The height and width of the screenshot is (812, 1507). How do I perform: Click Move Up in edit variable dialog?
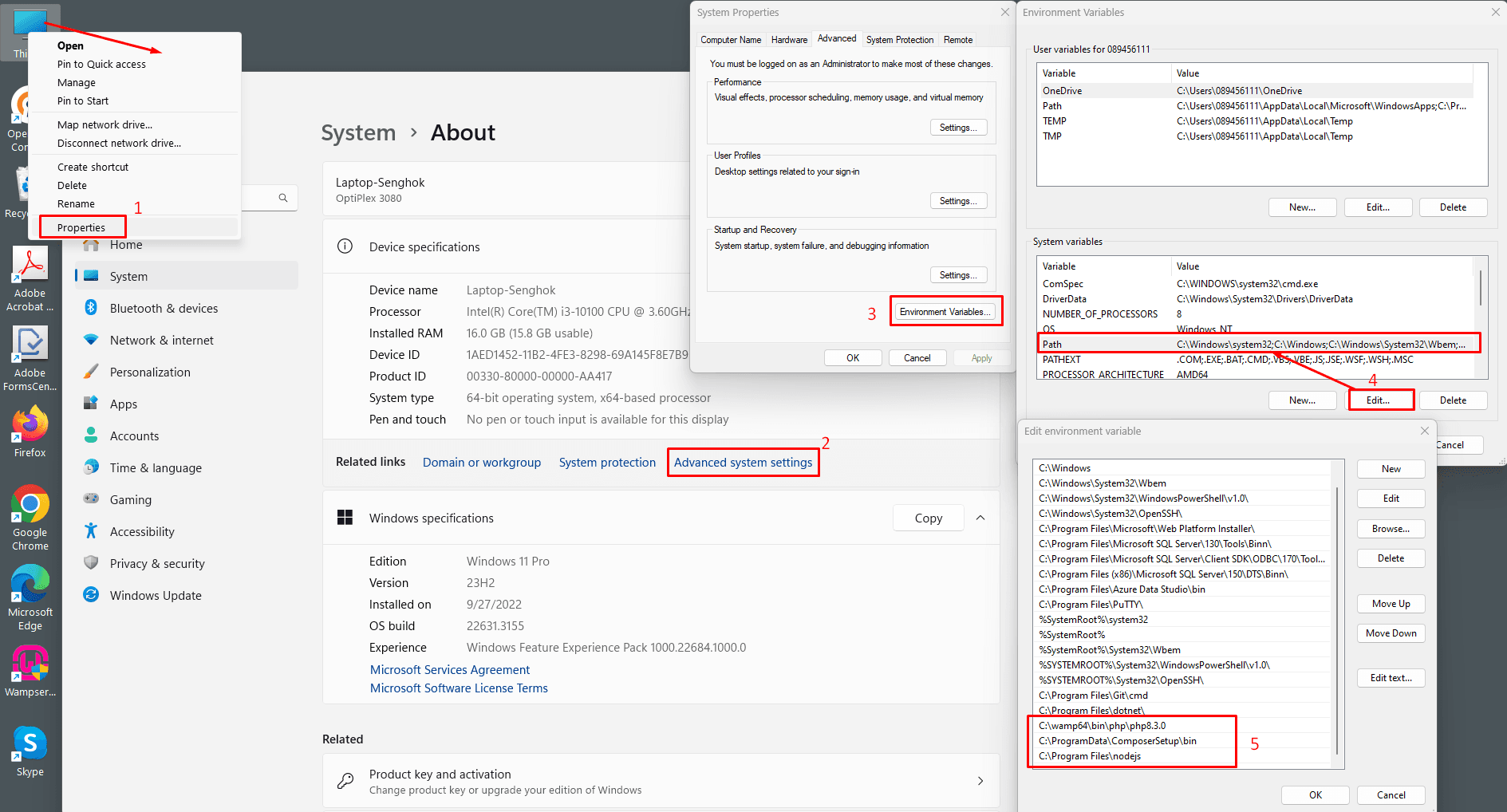[1391, 604]
